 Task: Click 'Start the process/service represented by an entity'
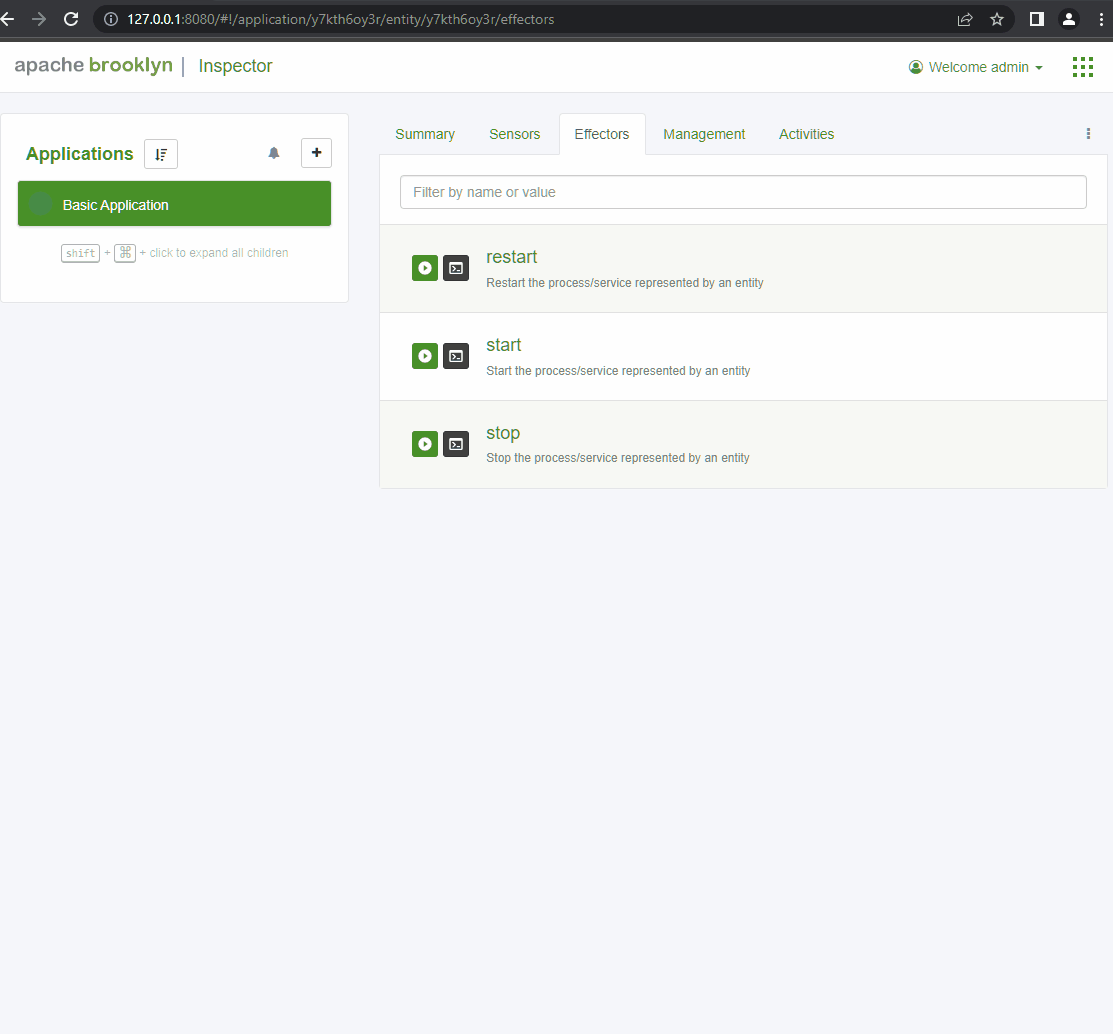click(x=618, y=371)
